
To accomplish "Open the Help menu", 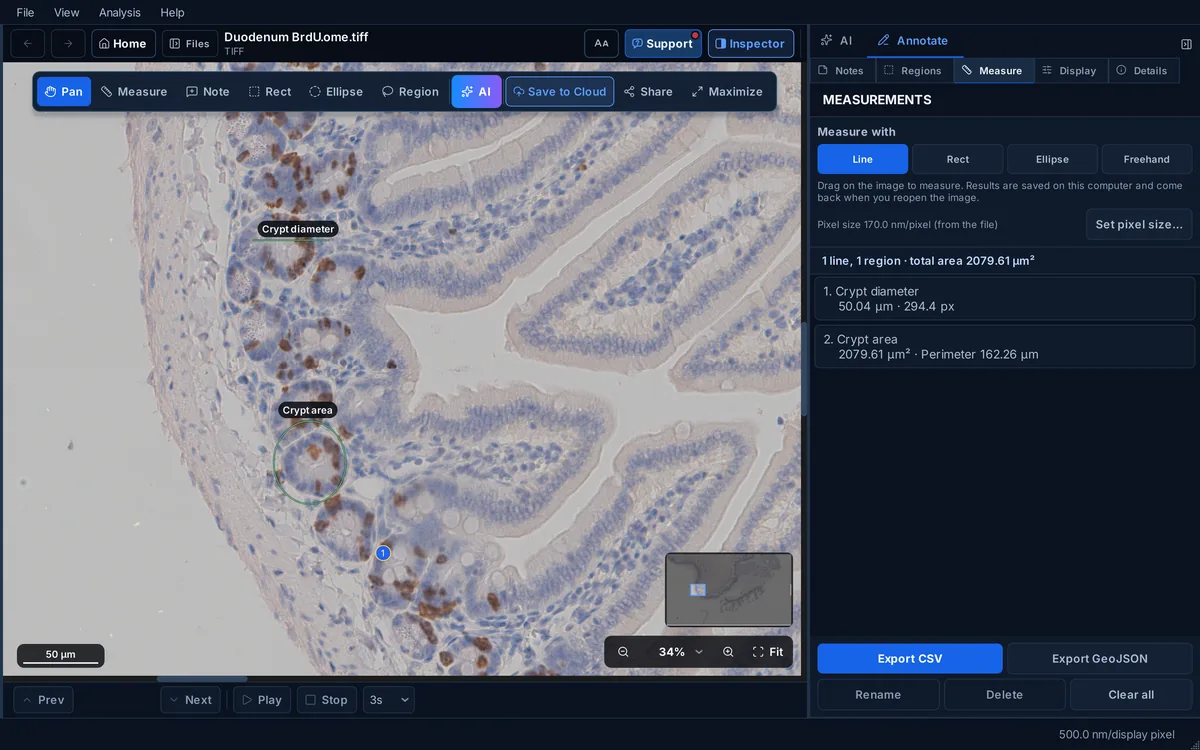I will click(x=172, y=12).
